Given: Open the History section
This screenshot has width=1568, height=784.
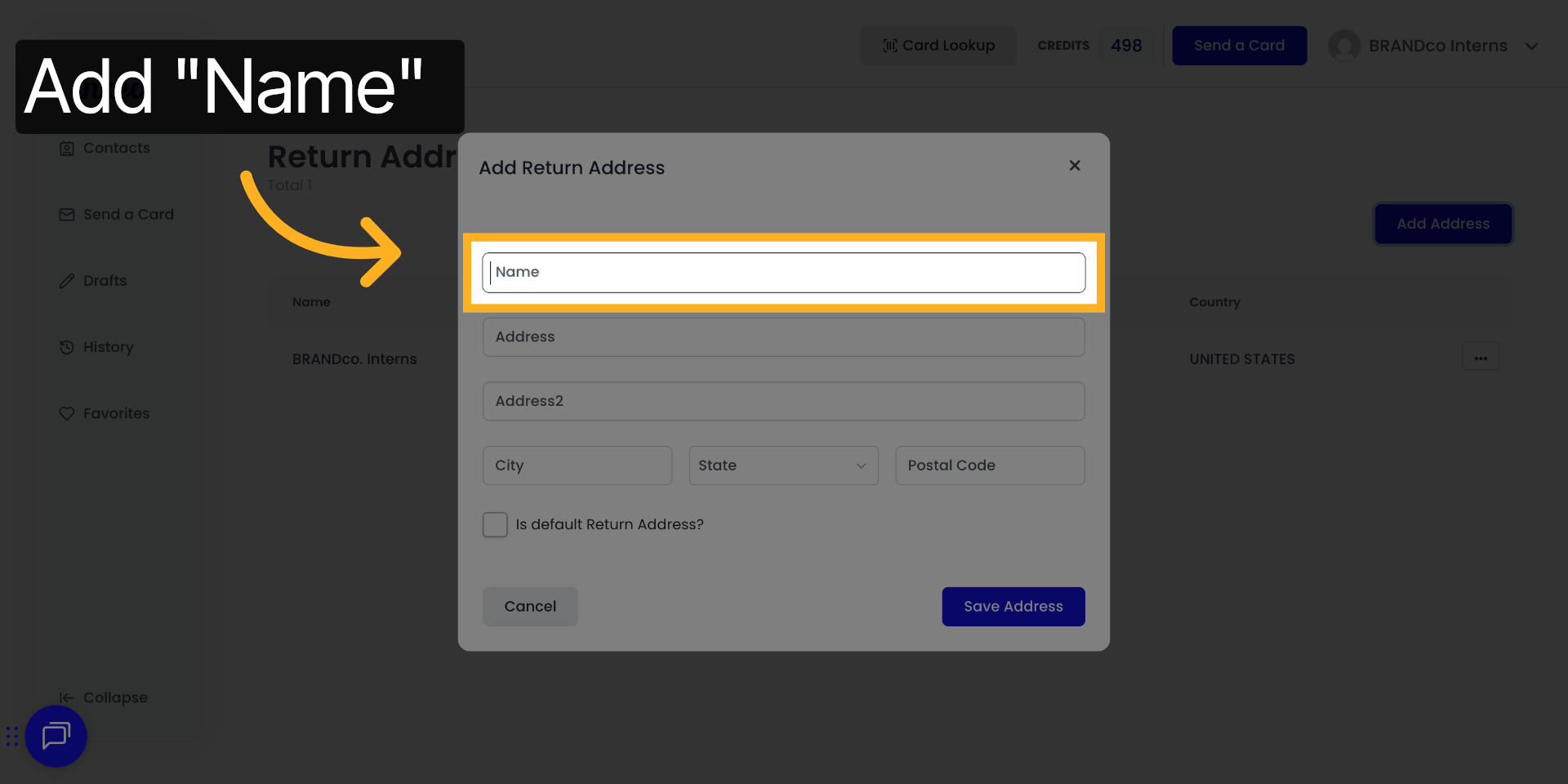Looking at the screenshot, I should [108, 346].
